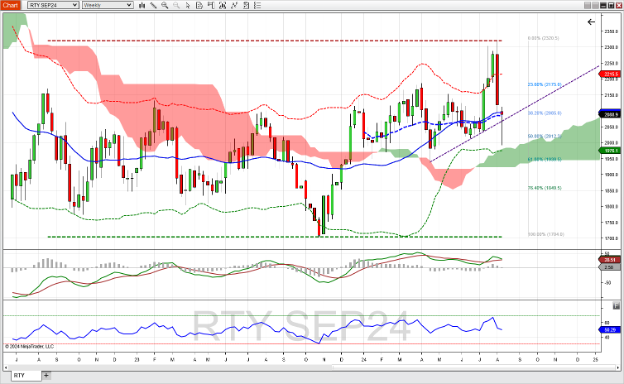
Task: Click the orange Chart label
Action: 10,5
